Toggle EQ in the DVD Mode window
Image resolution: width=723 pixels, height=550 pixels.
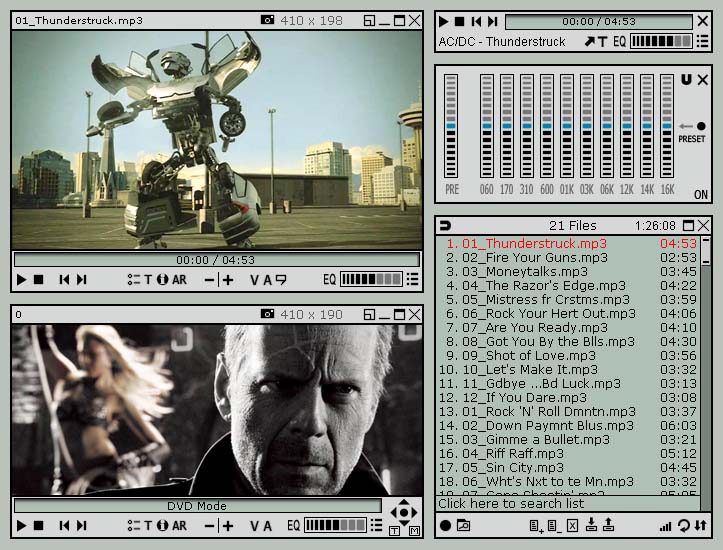point(293,526)
